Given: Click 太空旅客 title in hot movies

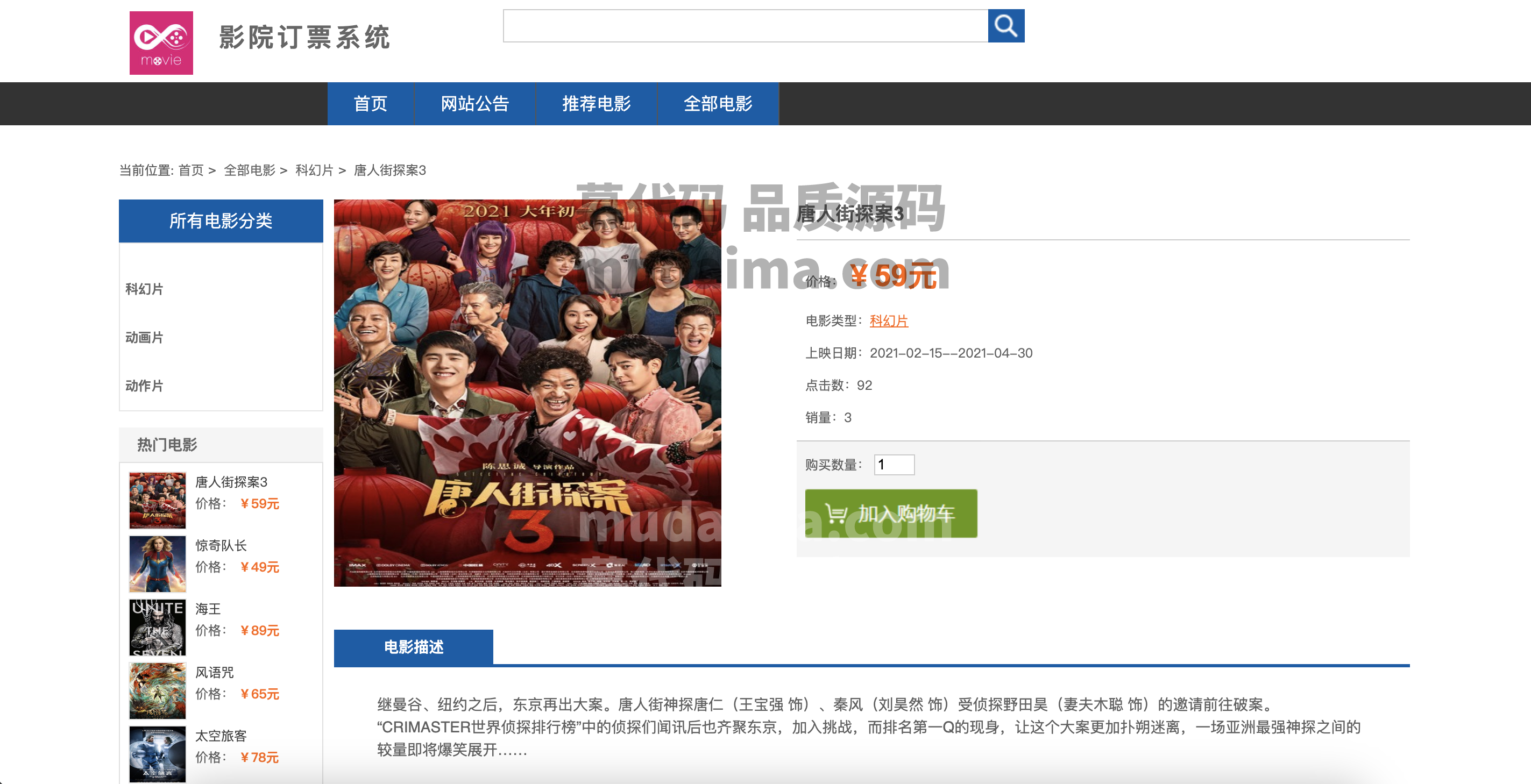Looking at the screenshot, I should pos(221,735).
